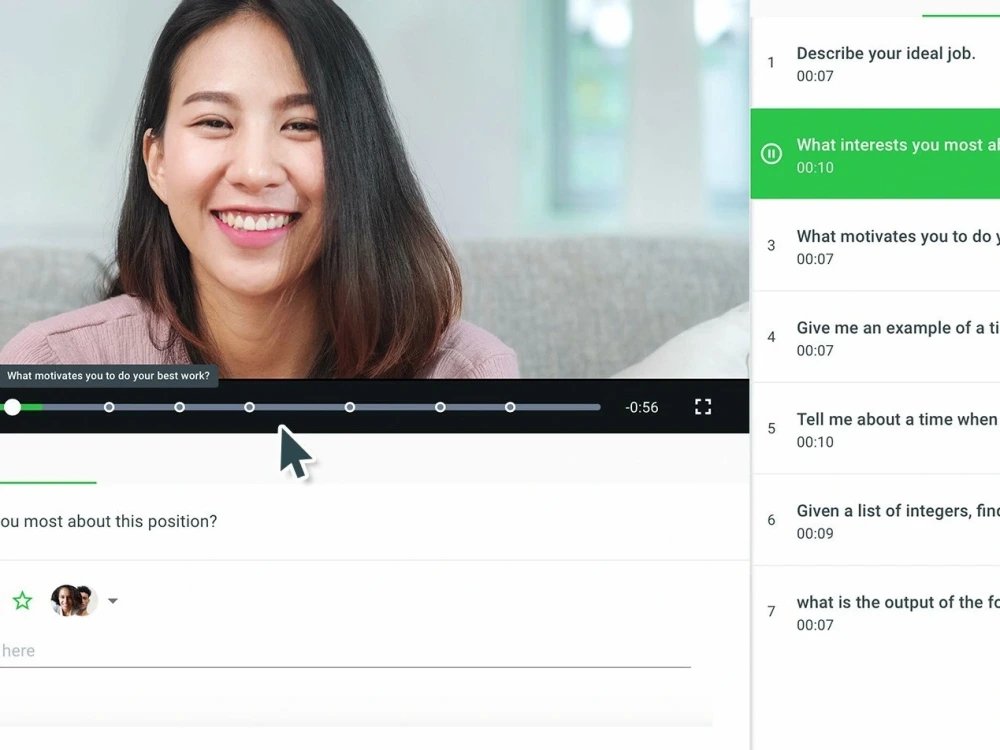Jump to the fourth timeline marker
The height and width of the screenshot is (750, 1000).
click(x=249, y=407)
